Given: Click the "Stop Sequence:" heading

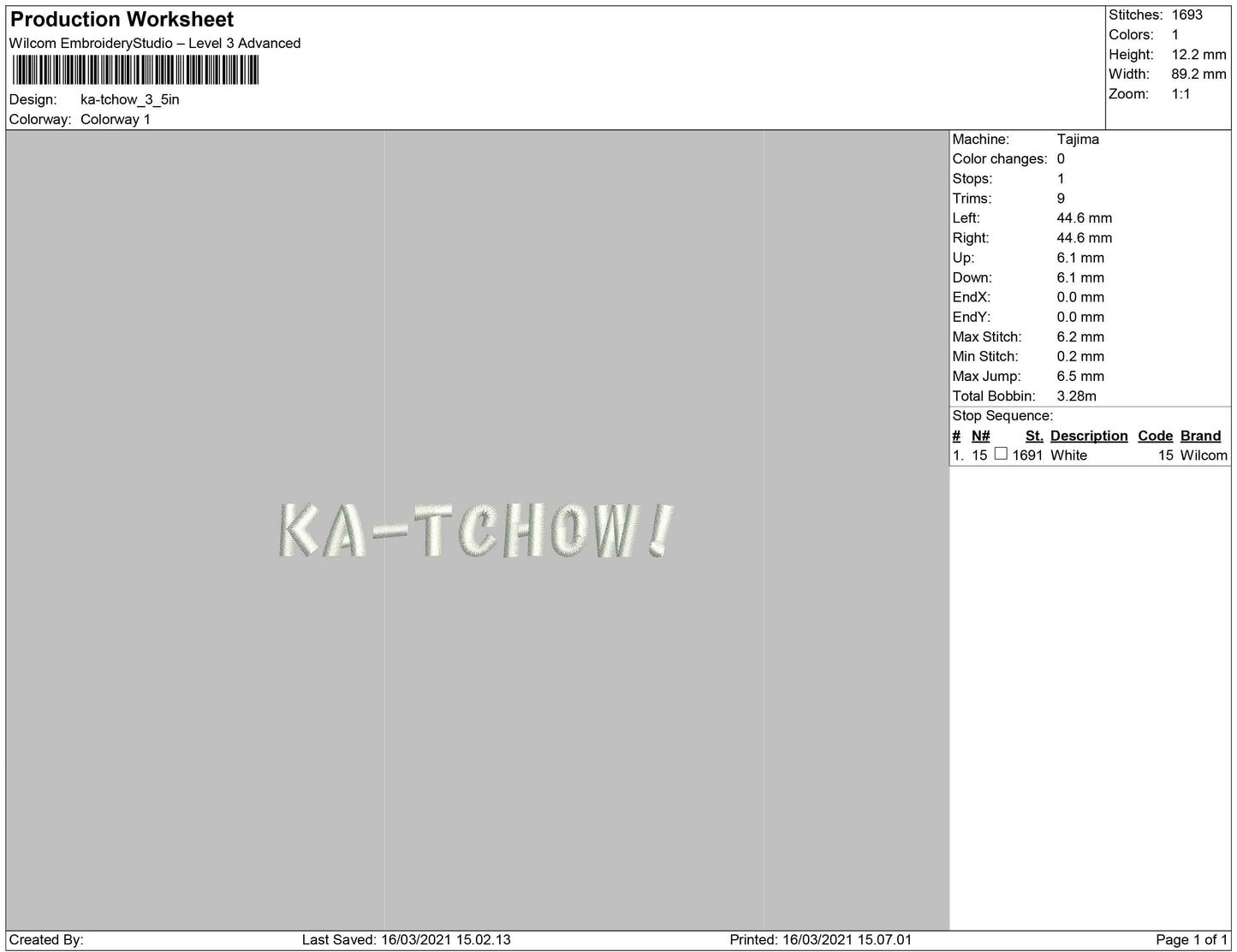Looking at the screenshot, I should pos(1002,416).
